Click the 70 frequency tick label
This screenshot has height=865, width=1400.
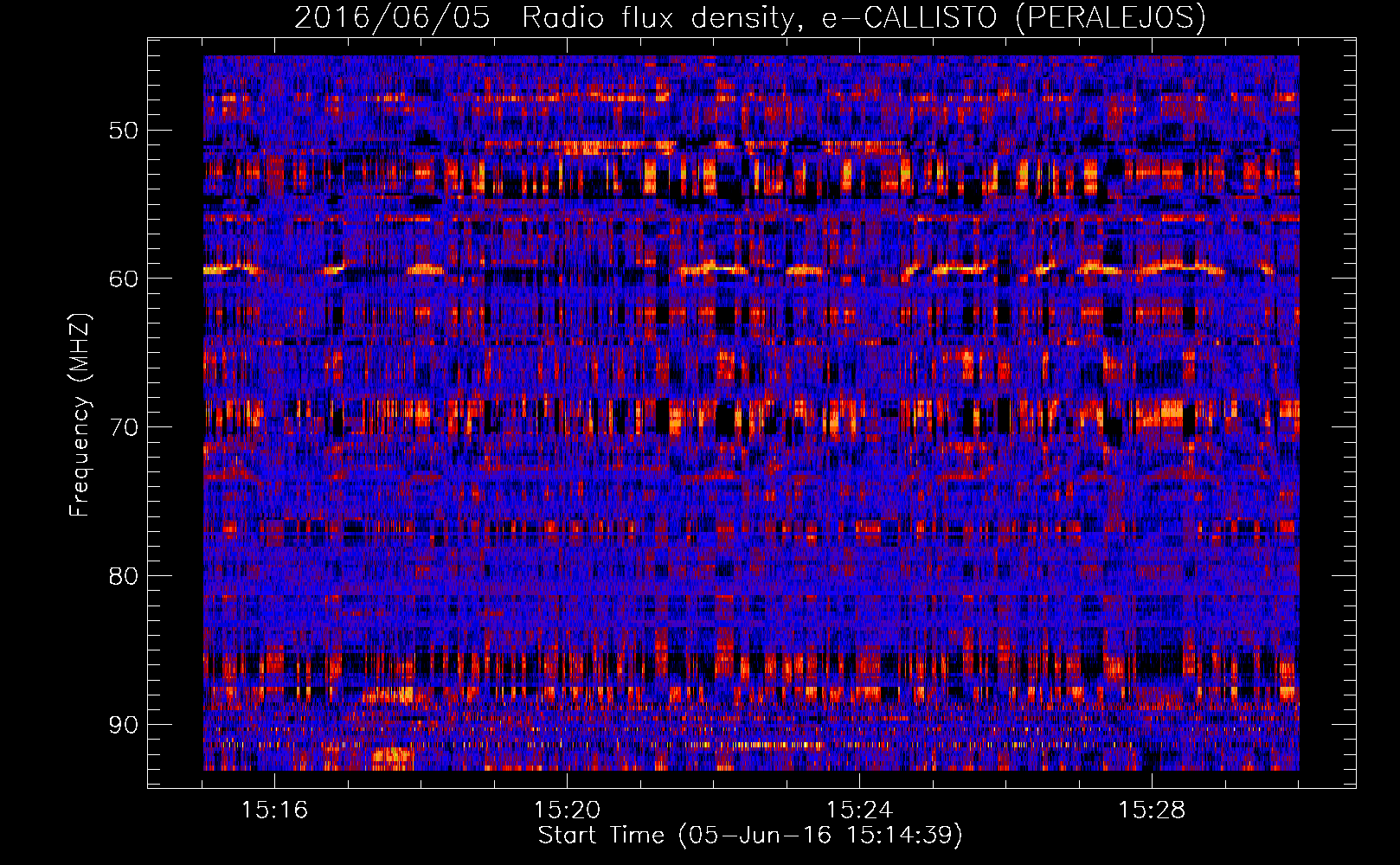(123, 427)
